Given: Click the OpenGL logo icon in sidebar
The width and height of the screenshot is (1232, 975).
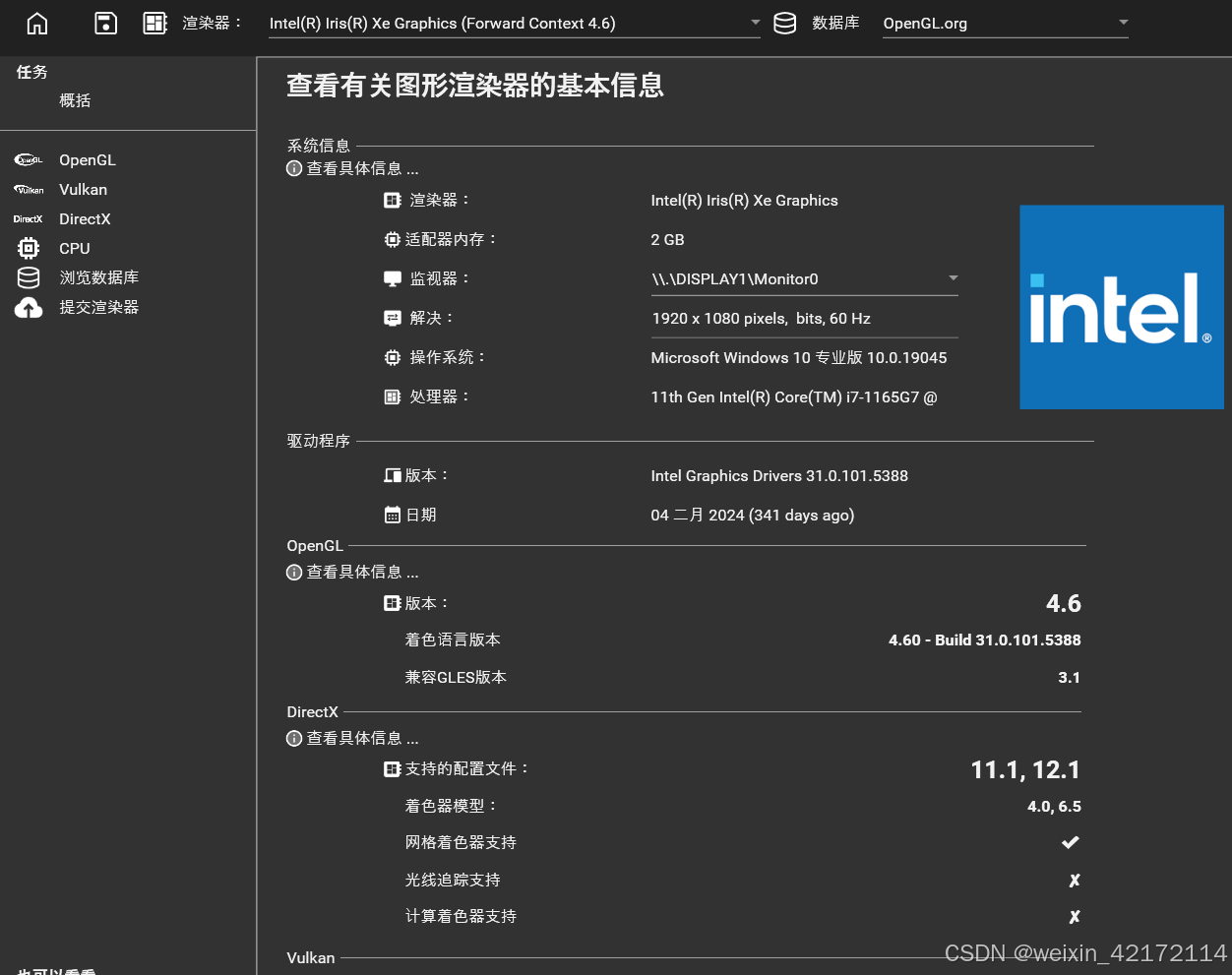Looking at the screenshot, I should 29,160.
